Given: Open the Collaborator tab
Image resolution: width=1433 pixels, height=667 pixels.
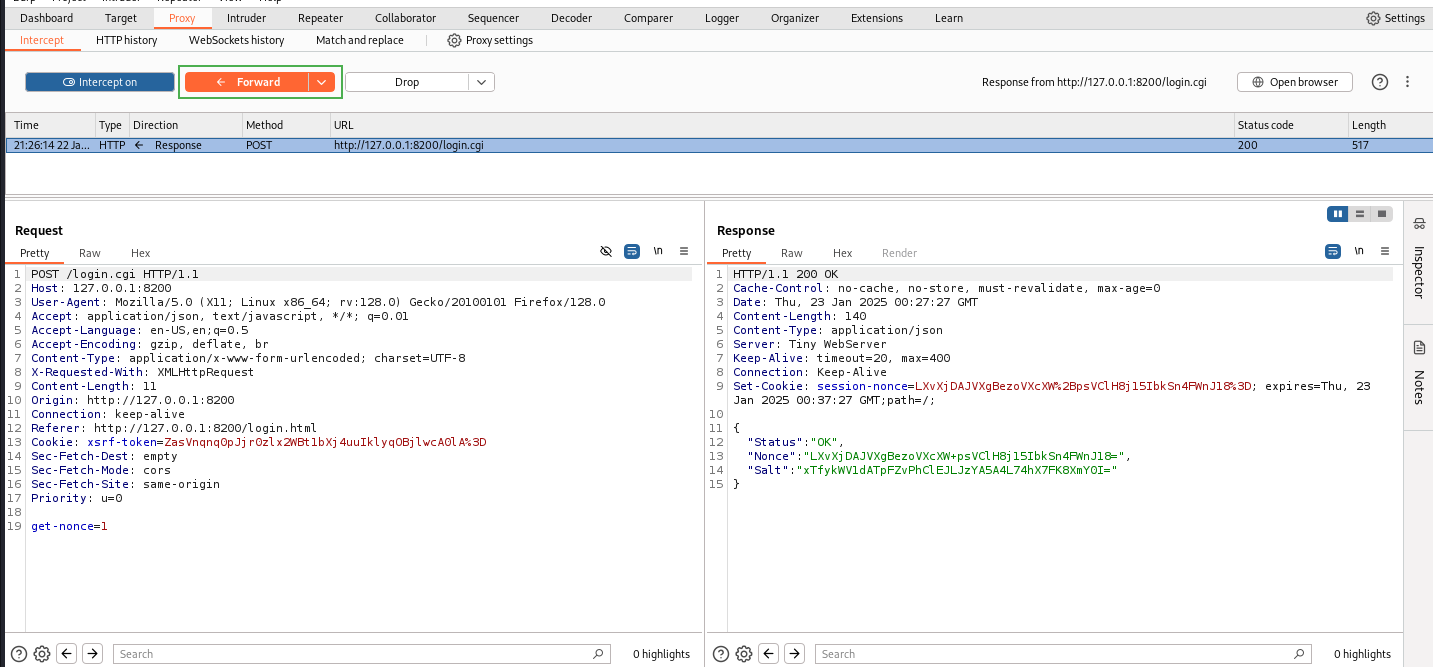Looking at the screenshot, I should (x=405, y=18).
